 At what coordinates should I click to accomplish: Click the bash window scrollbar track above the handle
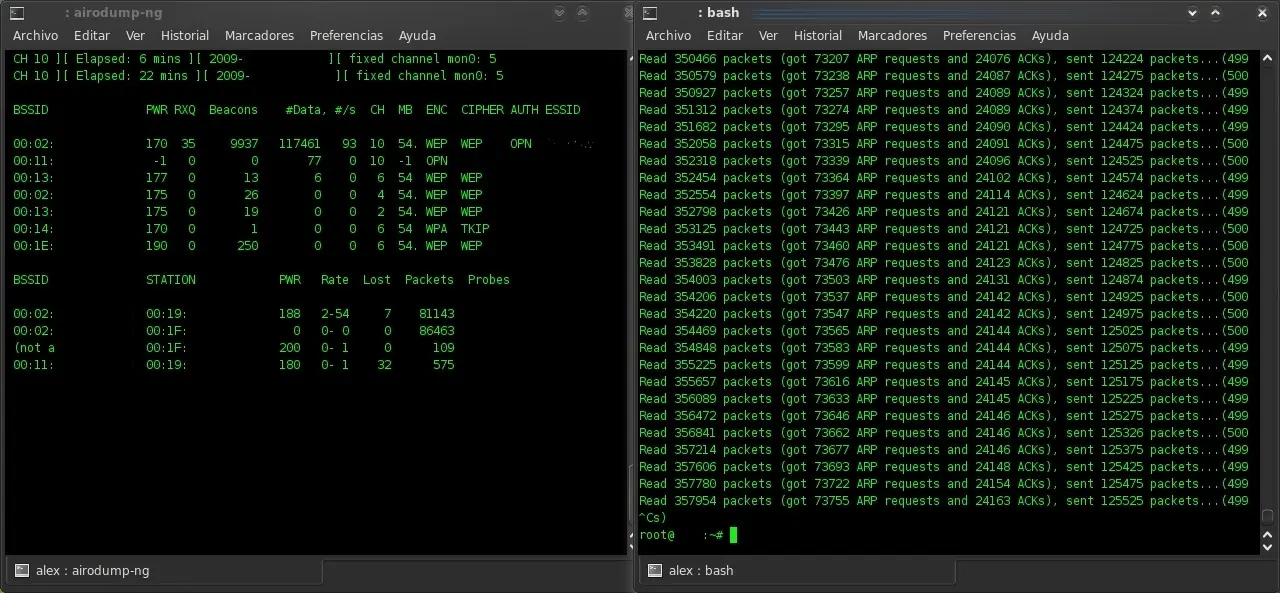pyautogui.click(x=1267, y=285)
